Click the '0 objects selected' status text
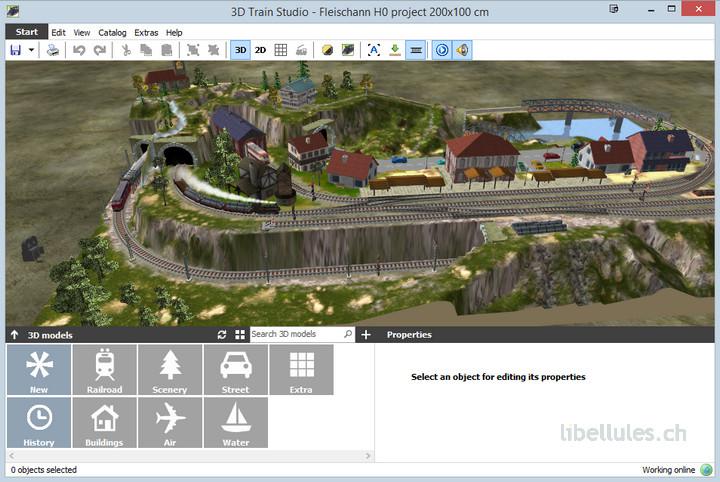Screen dimensions: 720x482 click(44, 470)
